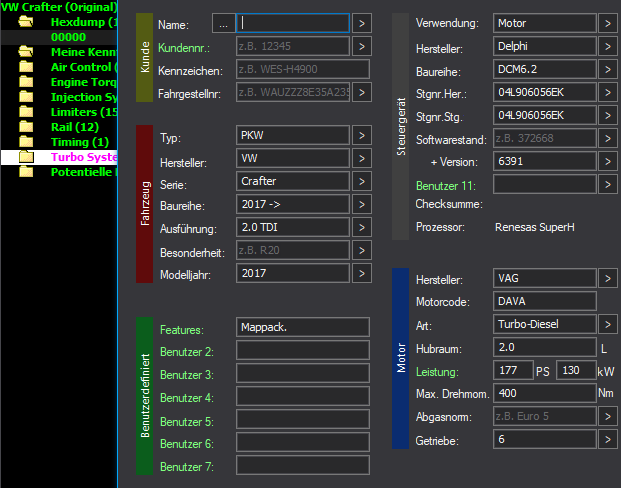Click the Hubraum 2.0 field
The height and width of the screenshot is (488, 621).
[x=545, y=347]
